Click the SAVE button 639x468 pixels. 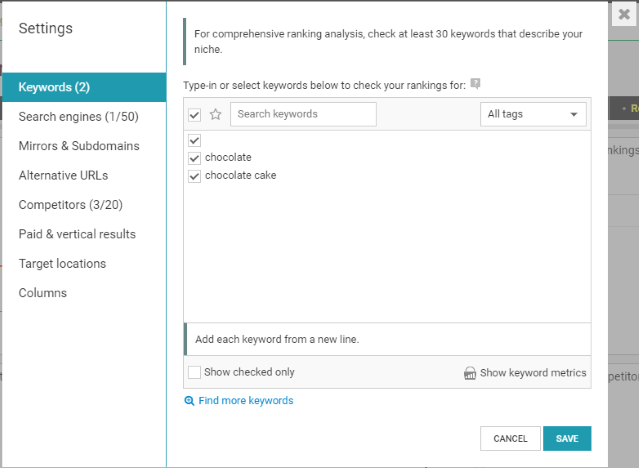point(567,438)
